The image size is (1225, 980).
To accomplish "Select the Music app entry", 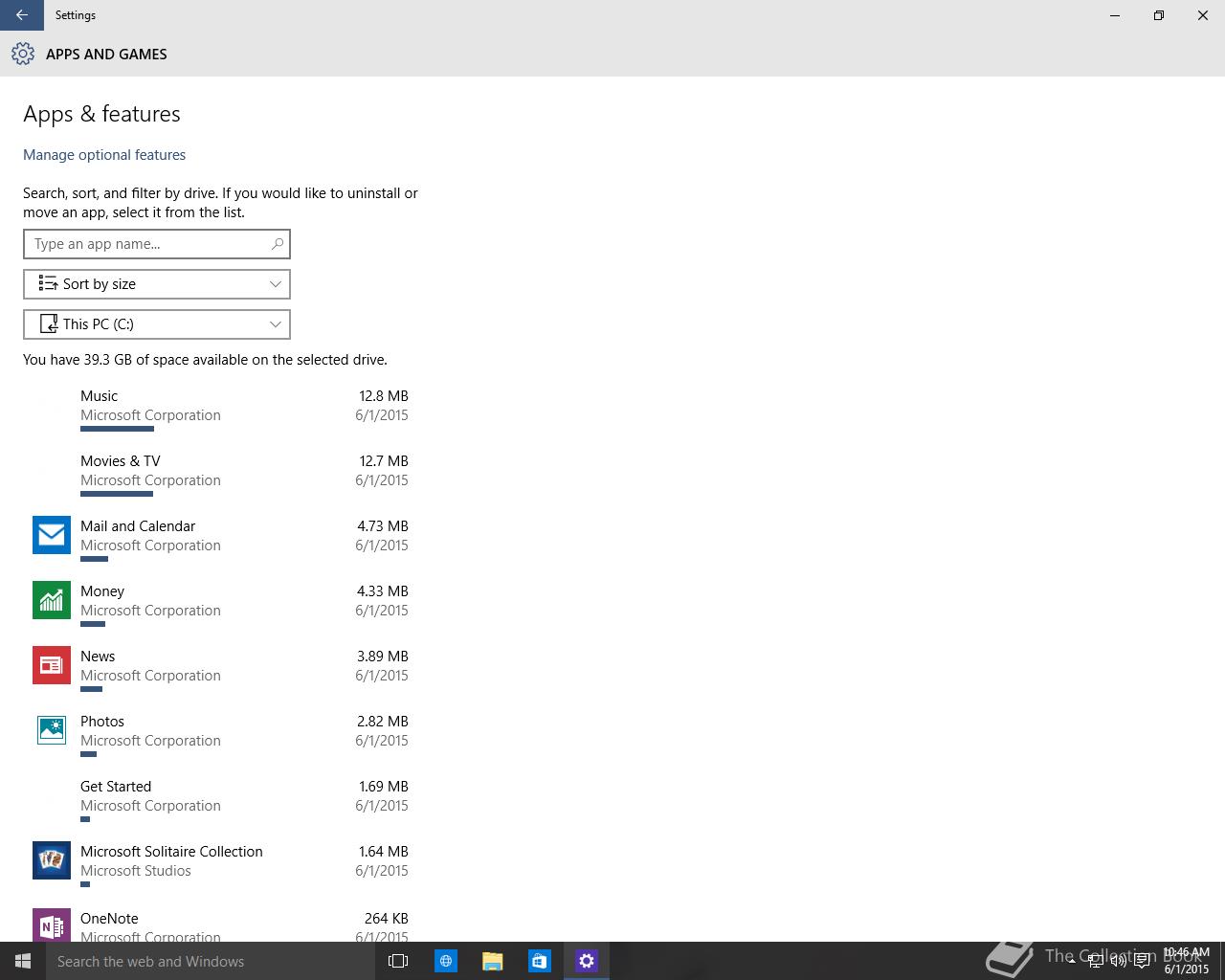I will (x=220, y=409).
